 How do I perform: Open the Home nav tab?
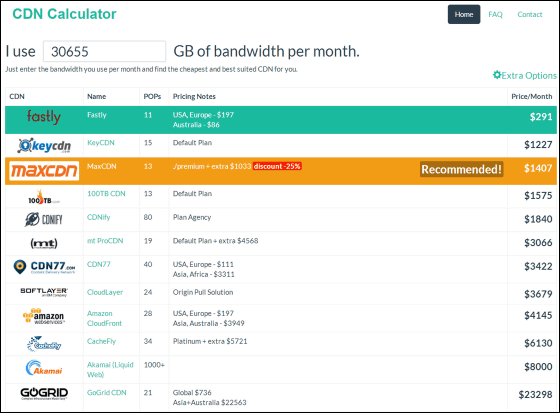pyautogui.click(x=464, y=14)
